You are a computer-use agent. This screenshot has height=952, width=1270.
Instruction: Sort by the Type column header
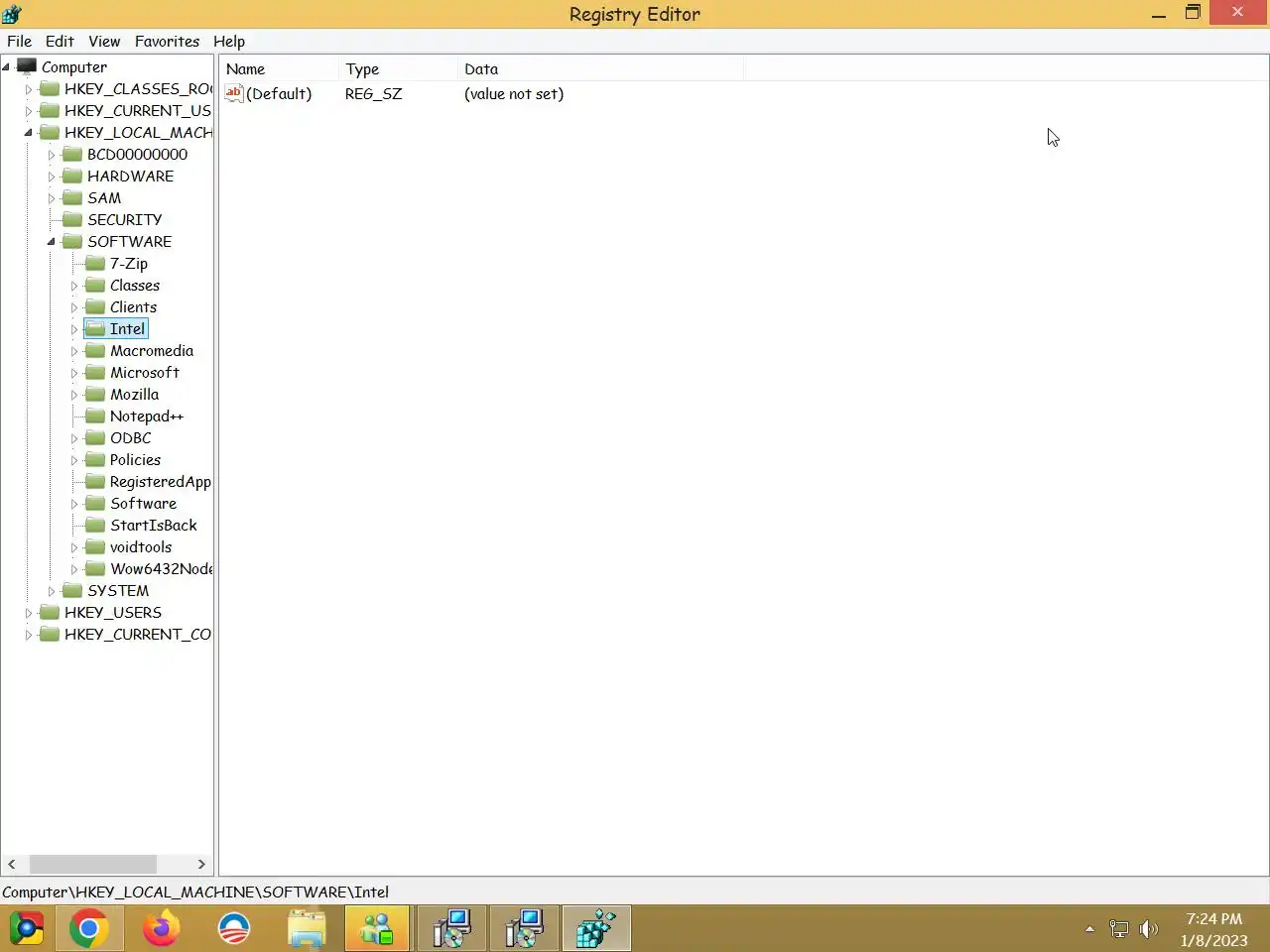tap(398, 69)
